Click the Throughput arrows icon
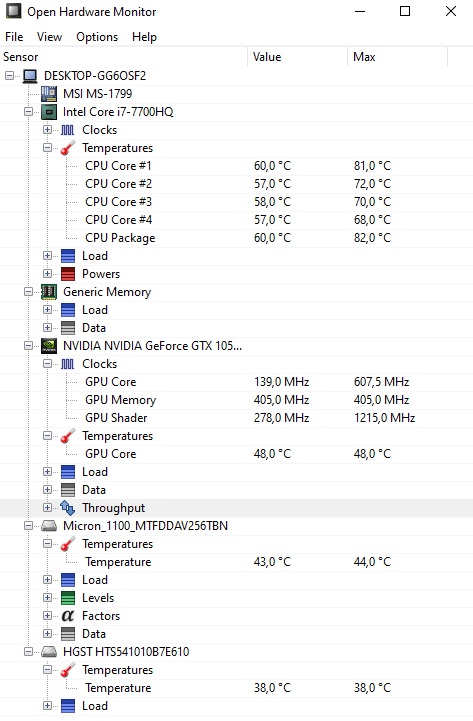 (x=68, y=508)
